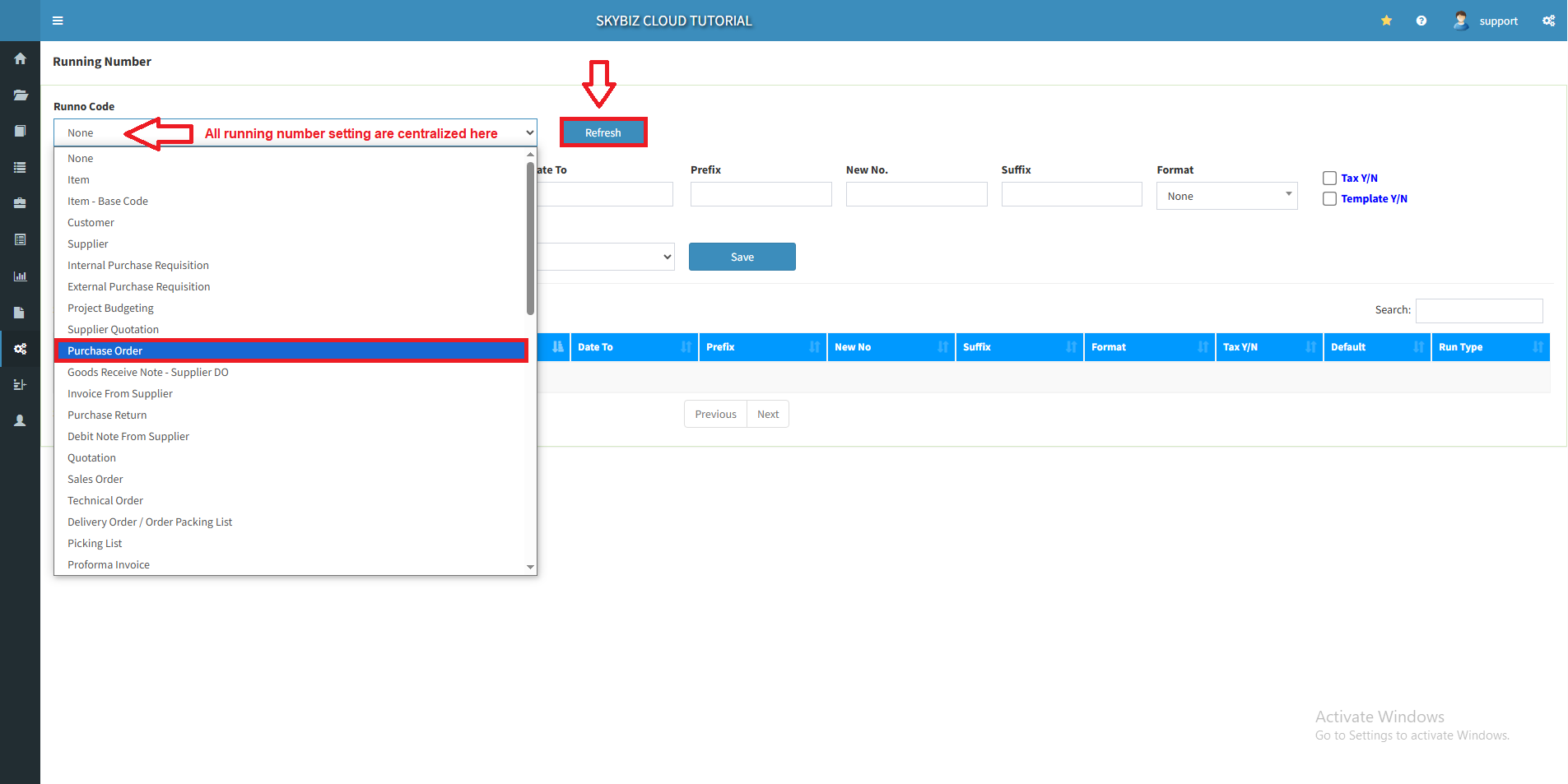
Task: Select Customer option in the list
Action: tap(91, 223)
